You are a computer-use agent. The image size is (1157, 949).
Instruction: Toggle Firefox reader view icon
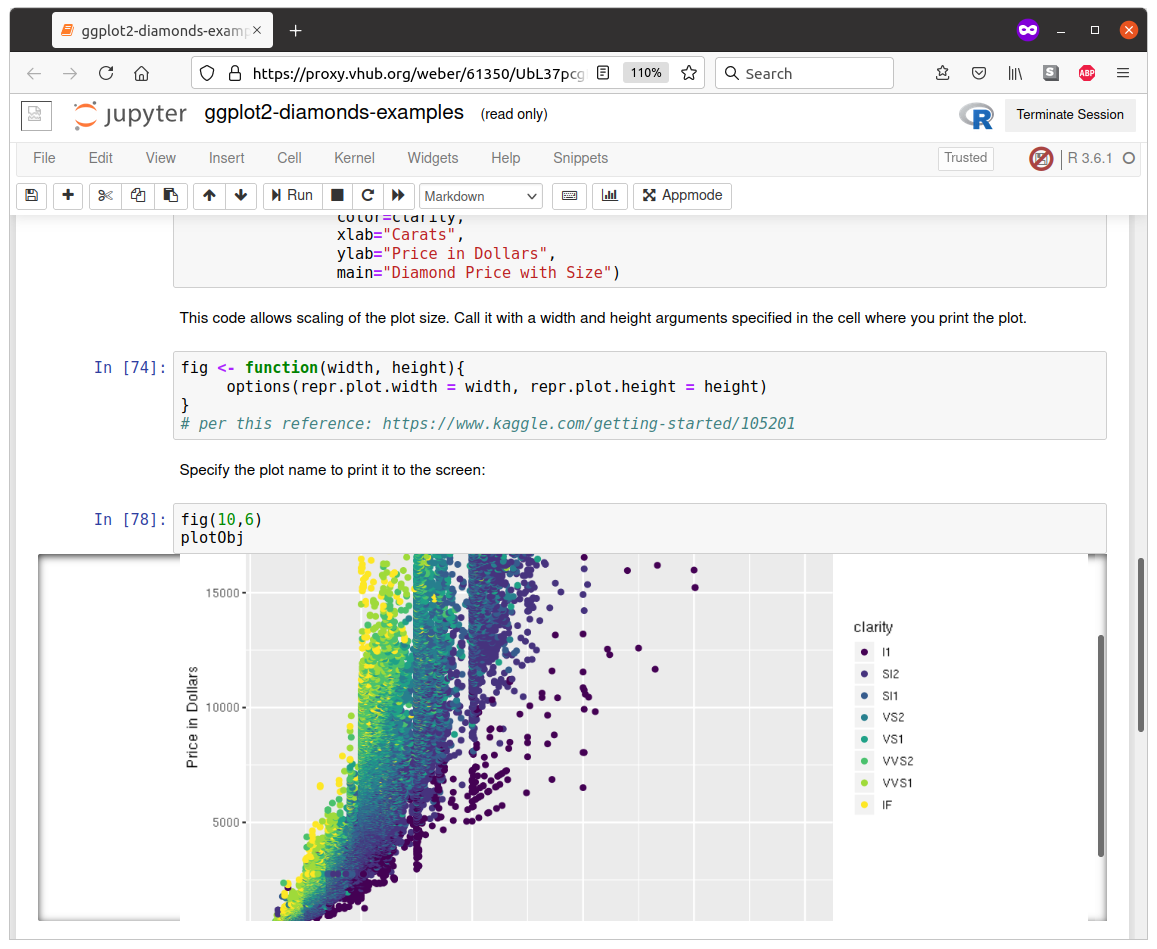(603, 73)
